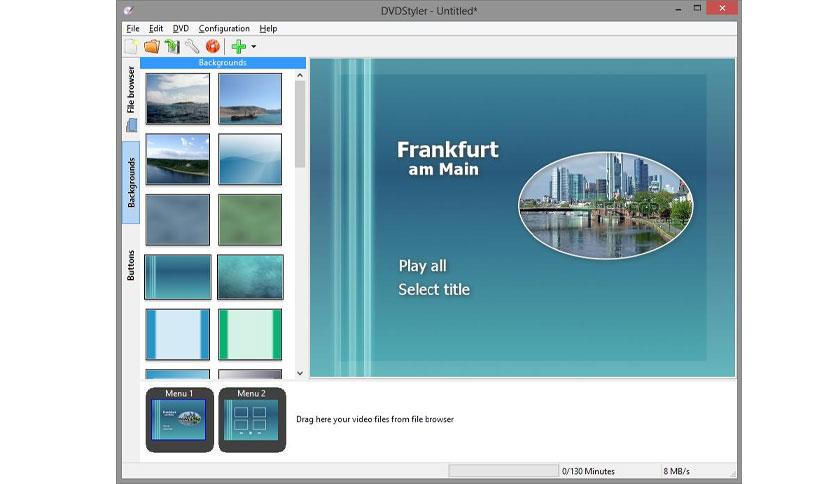Select the oval Frankfurt skyline image
This screenshot has height=484, width=836.
[606, 206]
